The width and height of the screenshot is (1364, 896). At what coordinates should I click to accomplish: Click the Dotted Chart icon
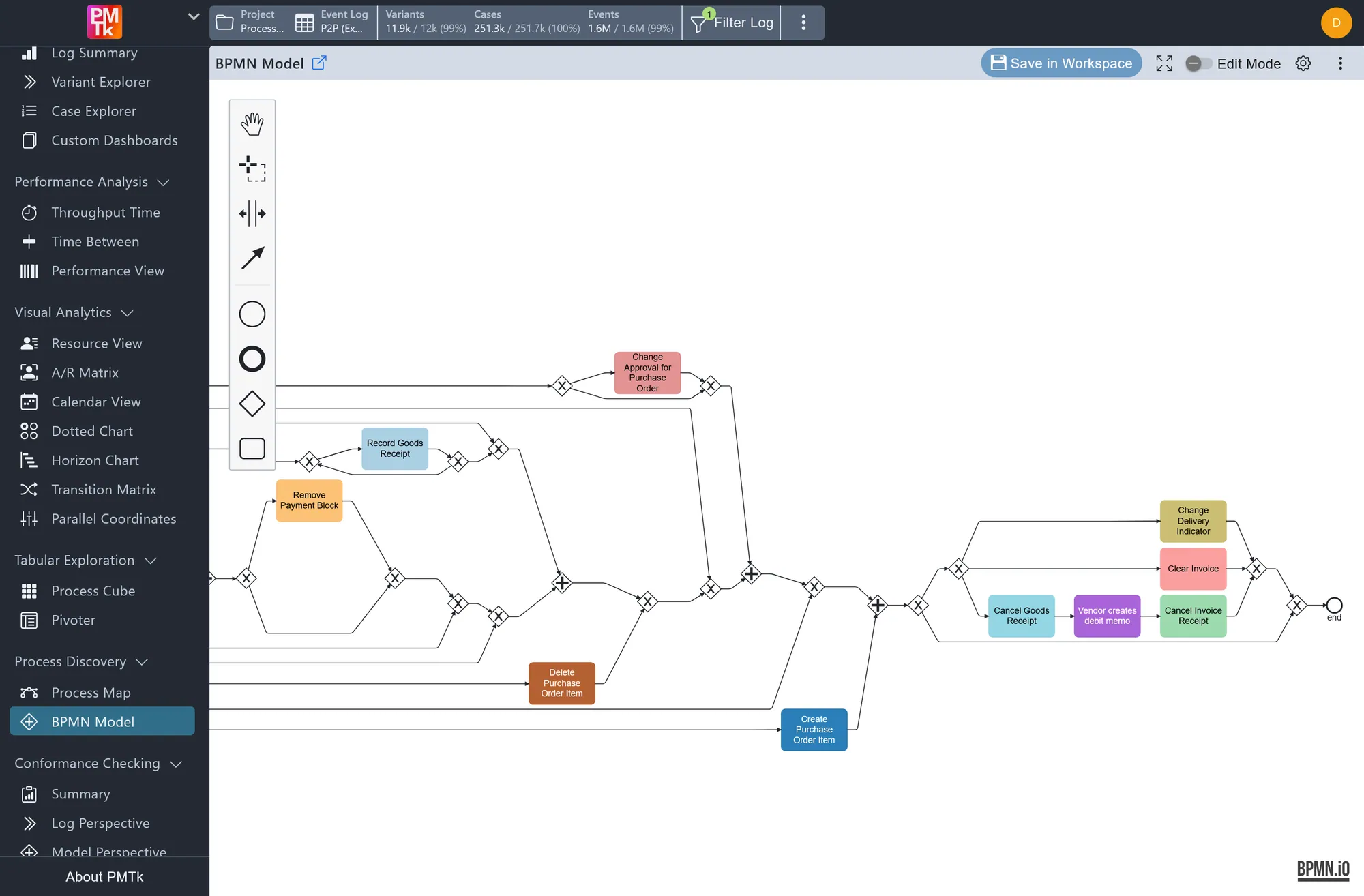(x=29, y=431)
